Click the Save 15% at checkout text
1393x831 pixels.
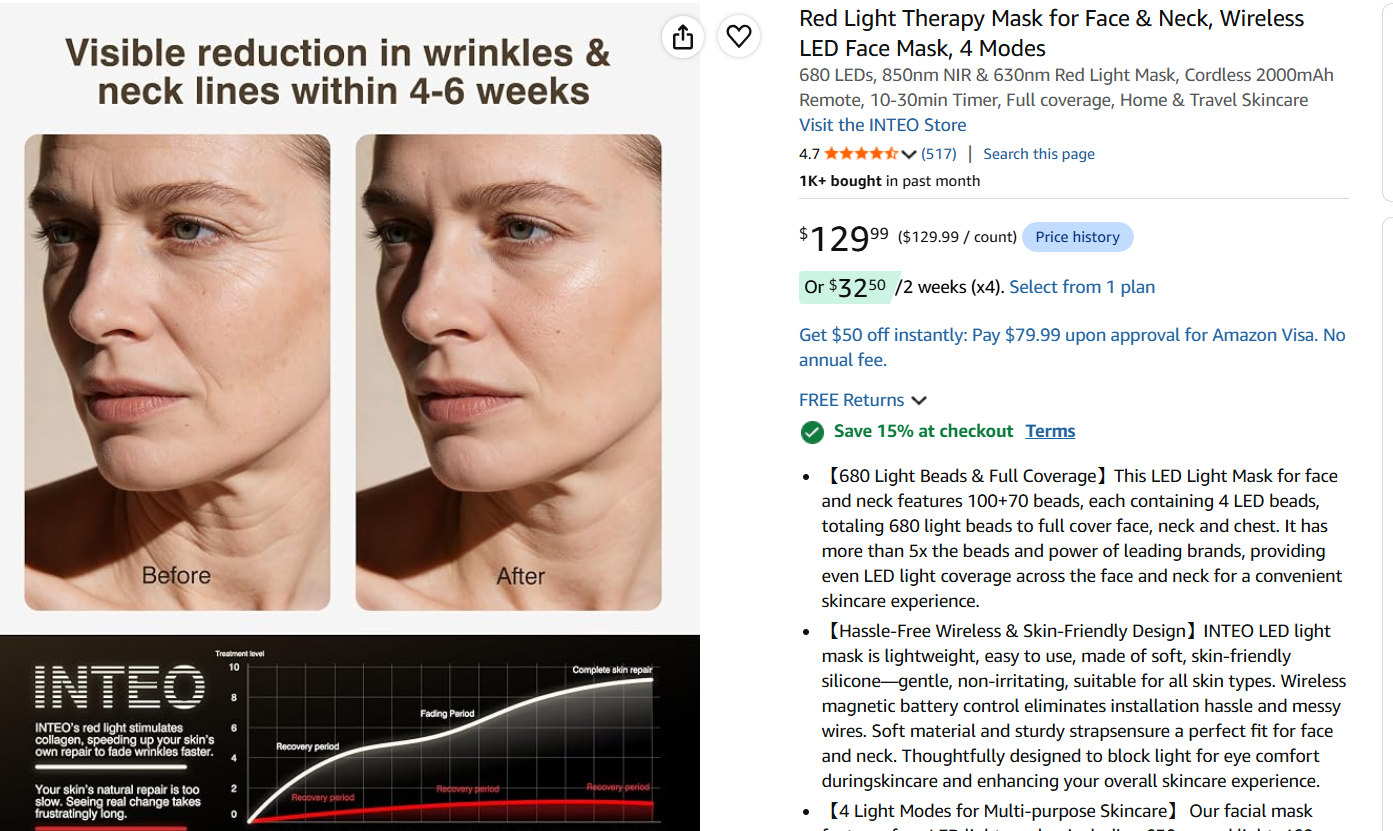click(924, 431)
